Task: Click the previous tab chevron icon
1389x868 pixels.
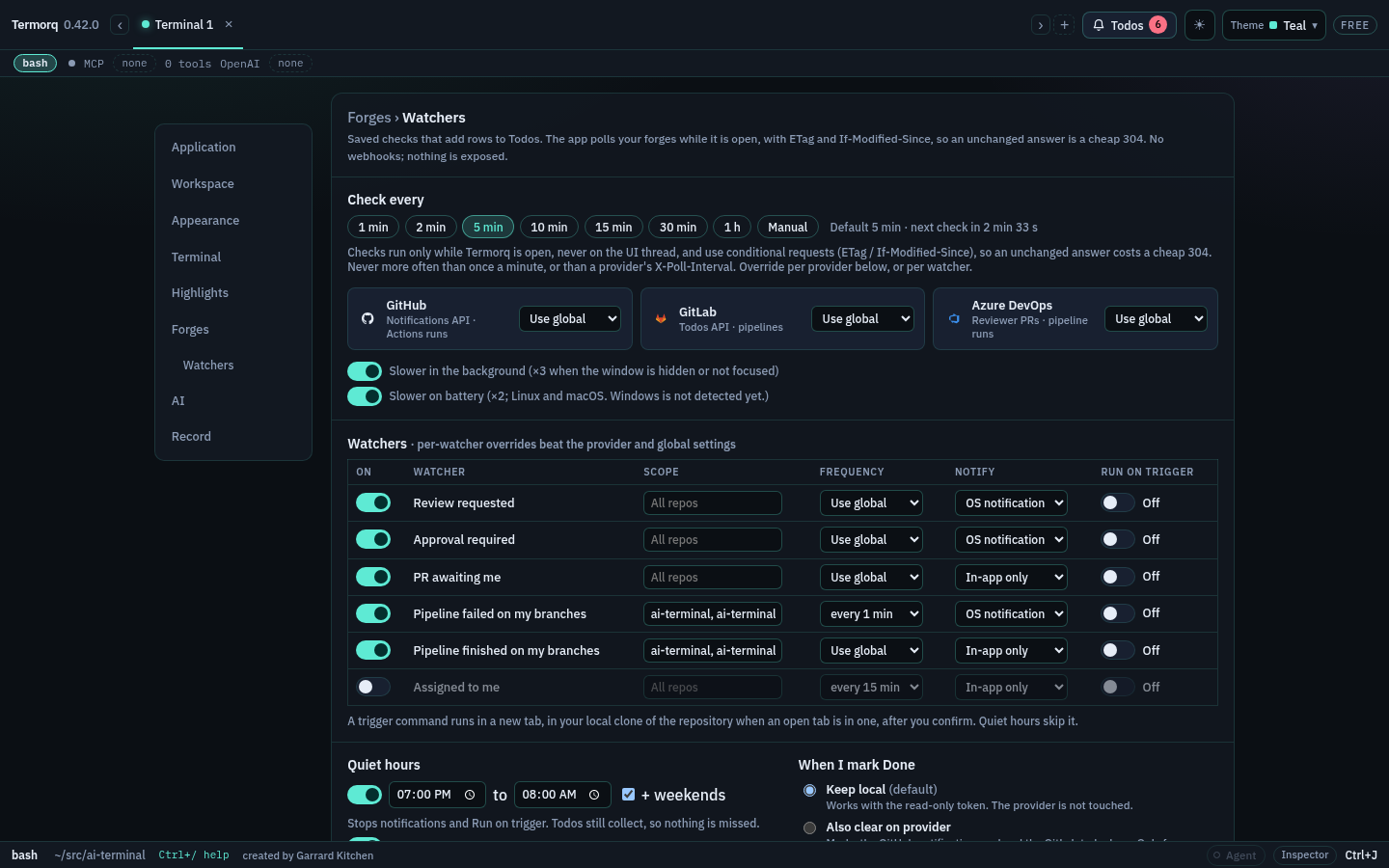Action: [120, 25]
